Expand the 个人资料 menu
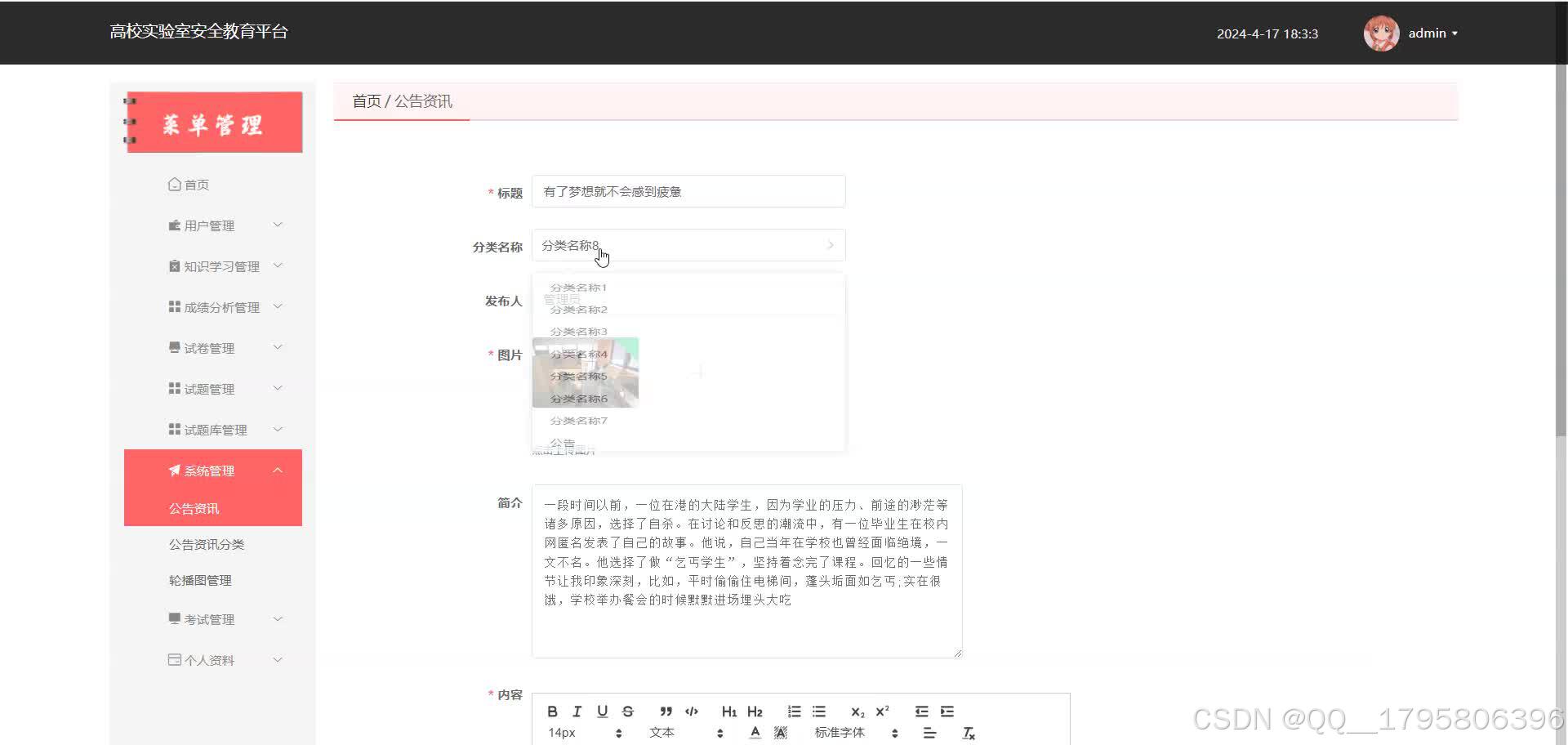The height and width of the screenshot is (745, 1568). 213,660
